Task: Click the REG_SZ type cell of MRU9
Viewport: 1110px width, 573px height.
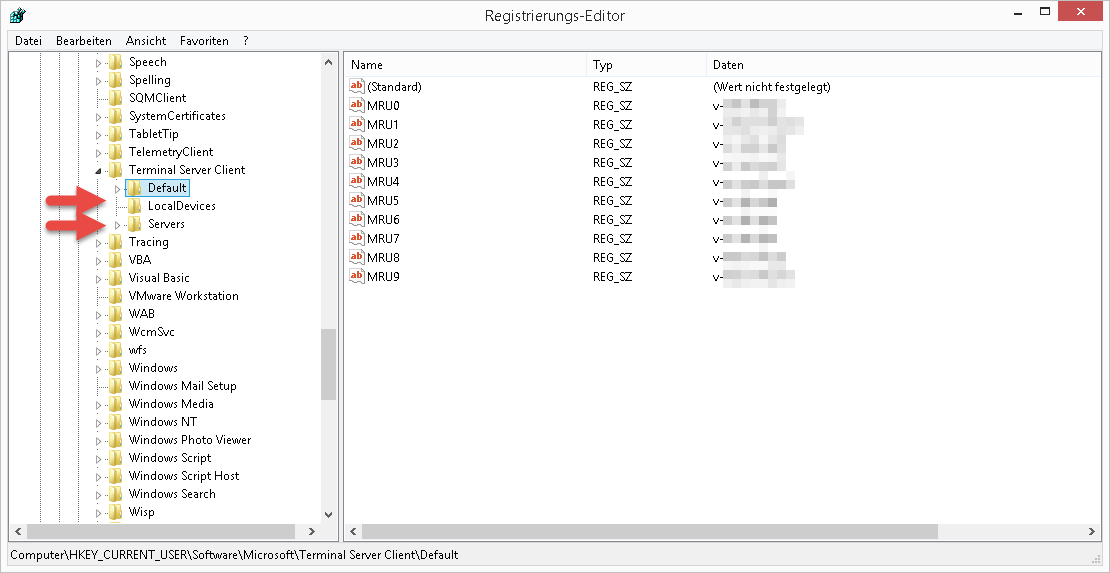Action: tap(612, 276)
